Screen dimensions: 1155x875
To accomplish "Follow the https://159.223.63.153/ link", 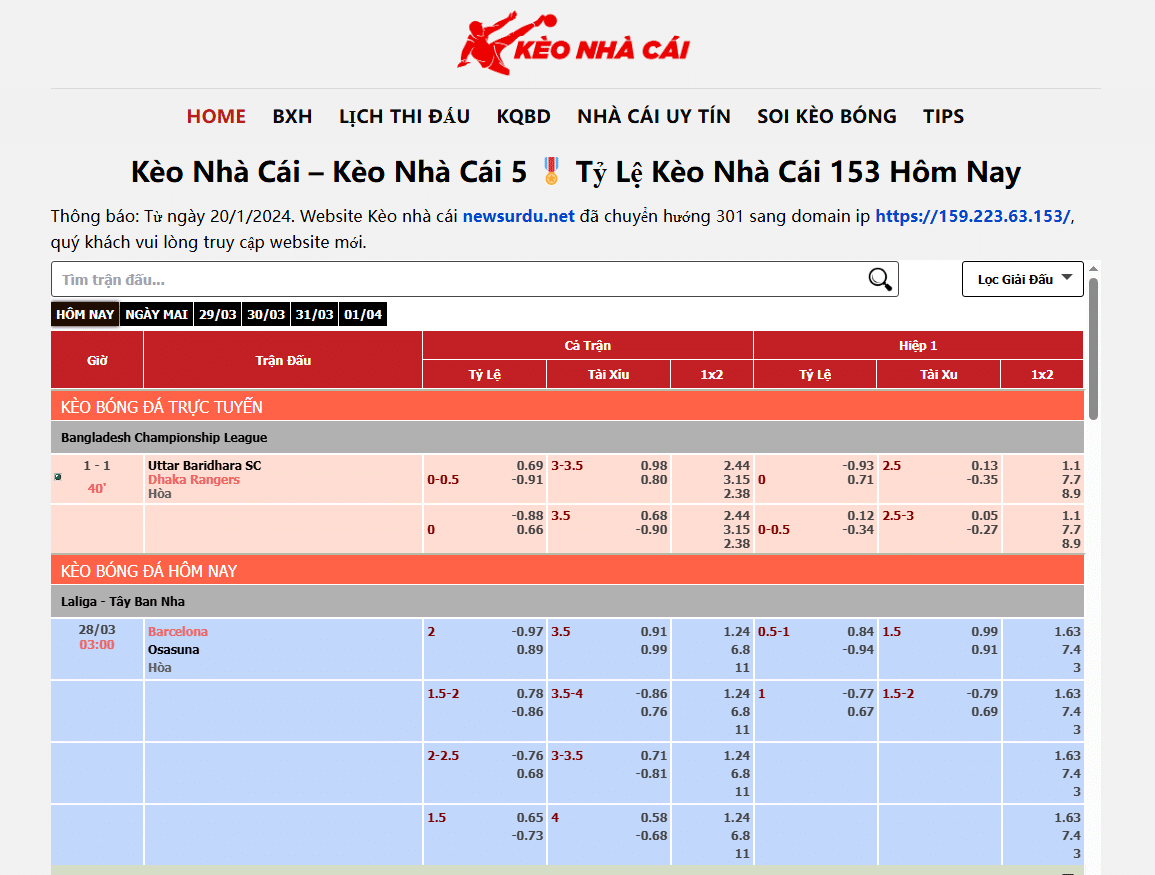I will pyautogui.click(x=972, y=216).
